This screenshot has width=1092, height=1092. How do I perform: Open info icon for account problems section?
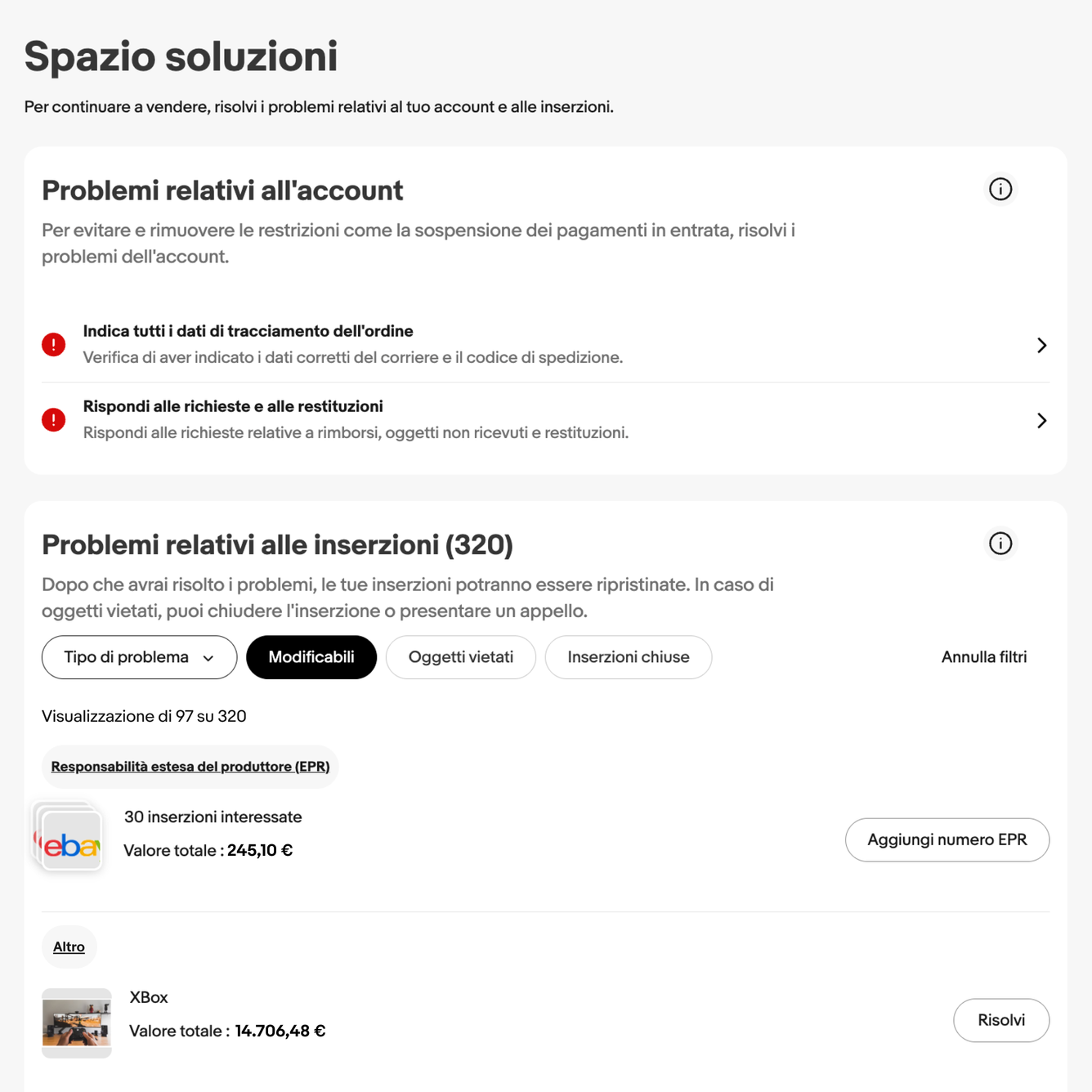pyautogui.click(x=1000, y=189)
